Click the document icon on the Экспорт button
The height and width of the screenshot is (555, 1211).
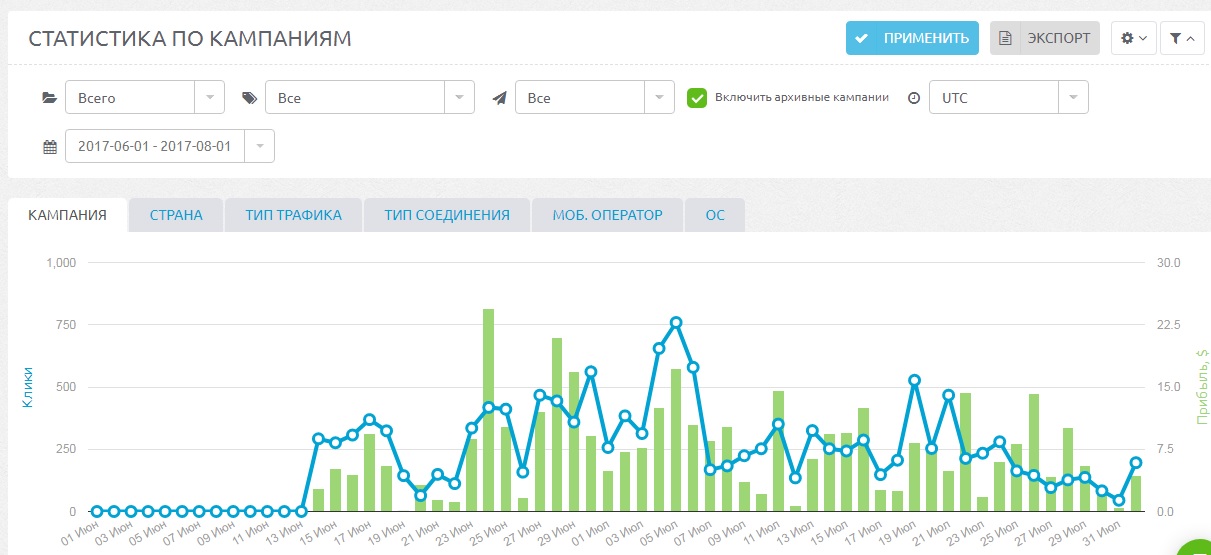tap(1005, 38)
